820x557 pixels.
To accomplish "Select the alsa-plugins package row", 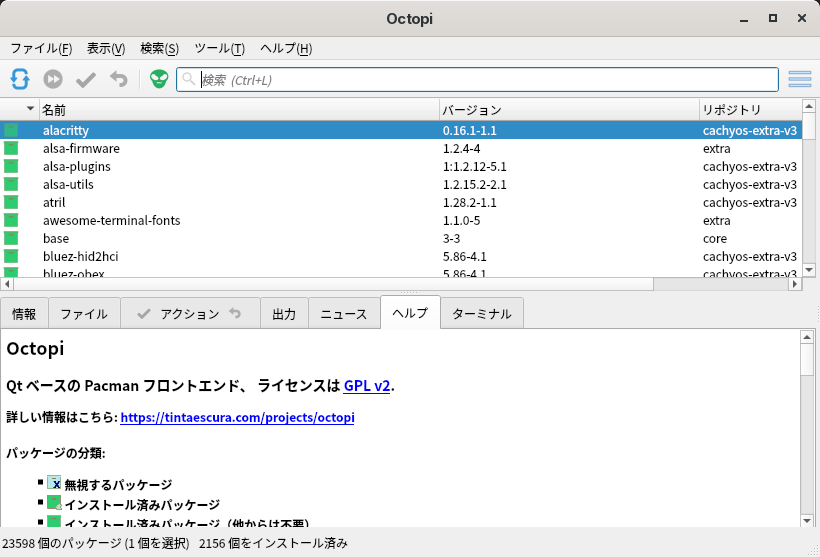I will tap(401, 166).
